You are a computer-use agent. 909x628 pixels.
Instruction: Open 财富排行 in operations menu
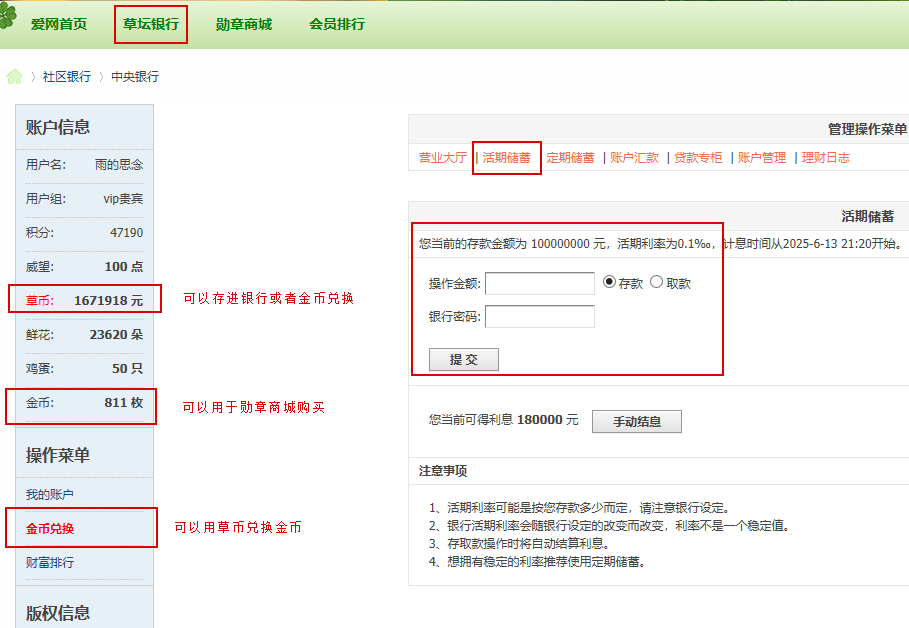[50, 562]
